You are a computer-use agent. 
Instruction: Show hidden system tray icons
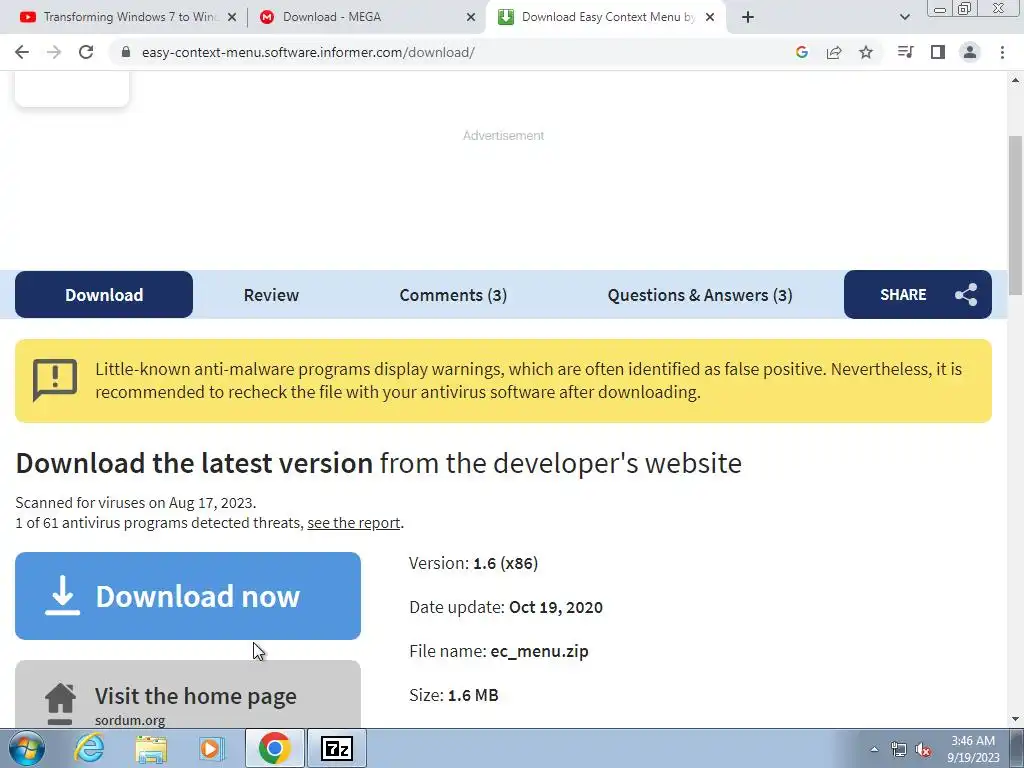(874, 749)
